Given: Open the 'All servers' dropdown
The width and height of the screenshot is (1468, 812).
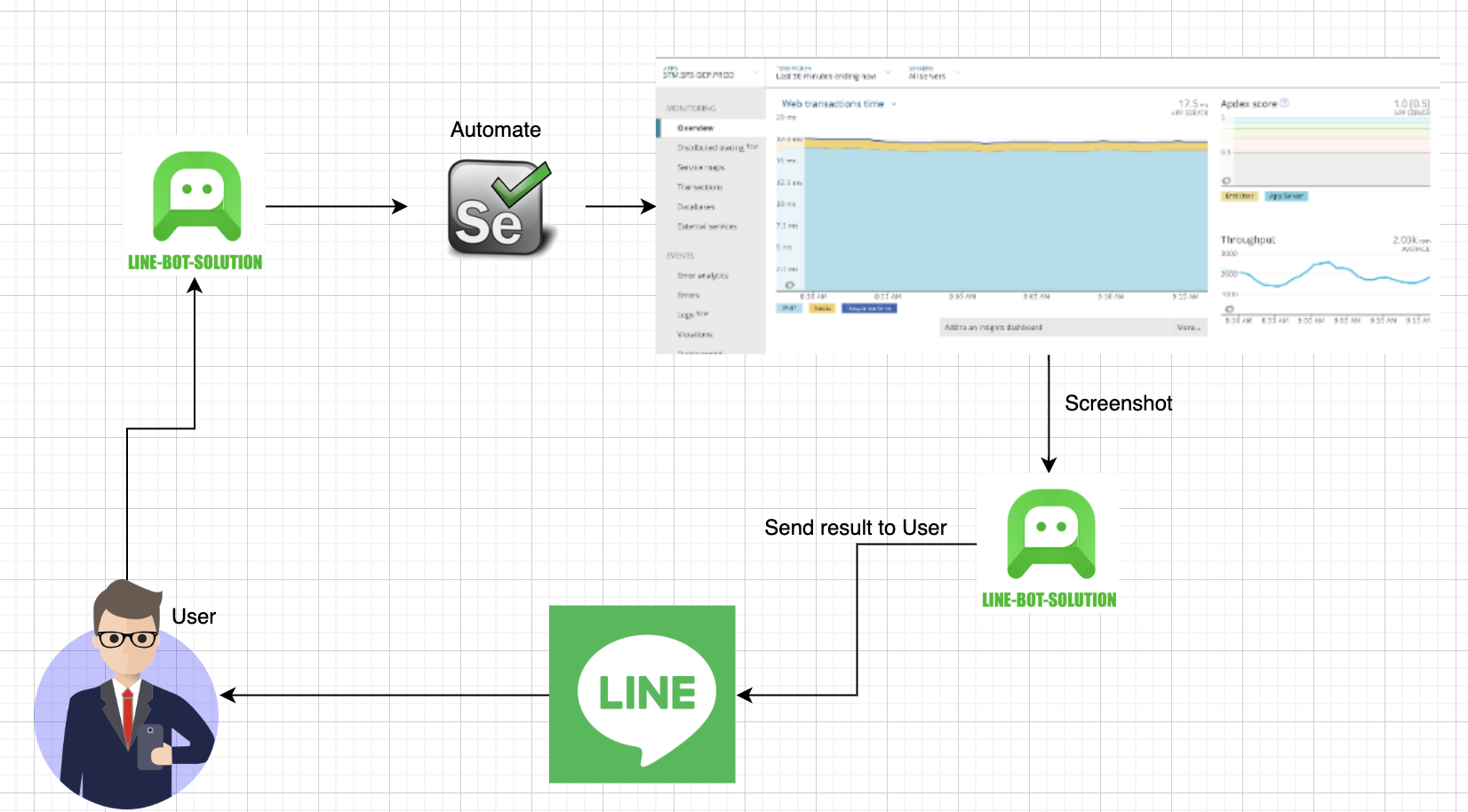Looking at the screenshot, I should click(932, 73).
